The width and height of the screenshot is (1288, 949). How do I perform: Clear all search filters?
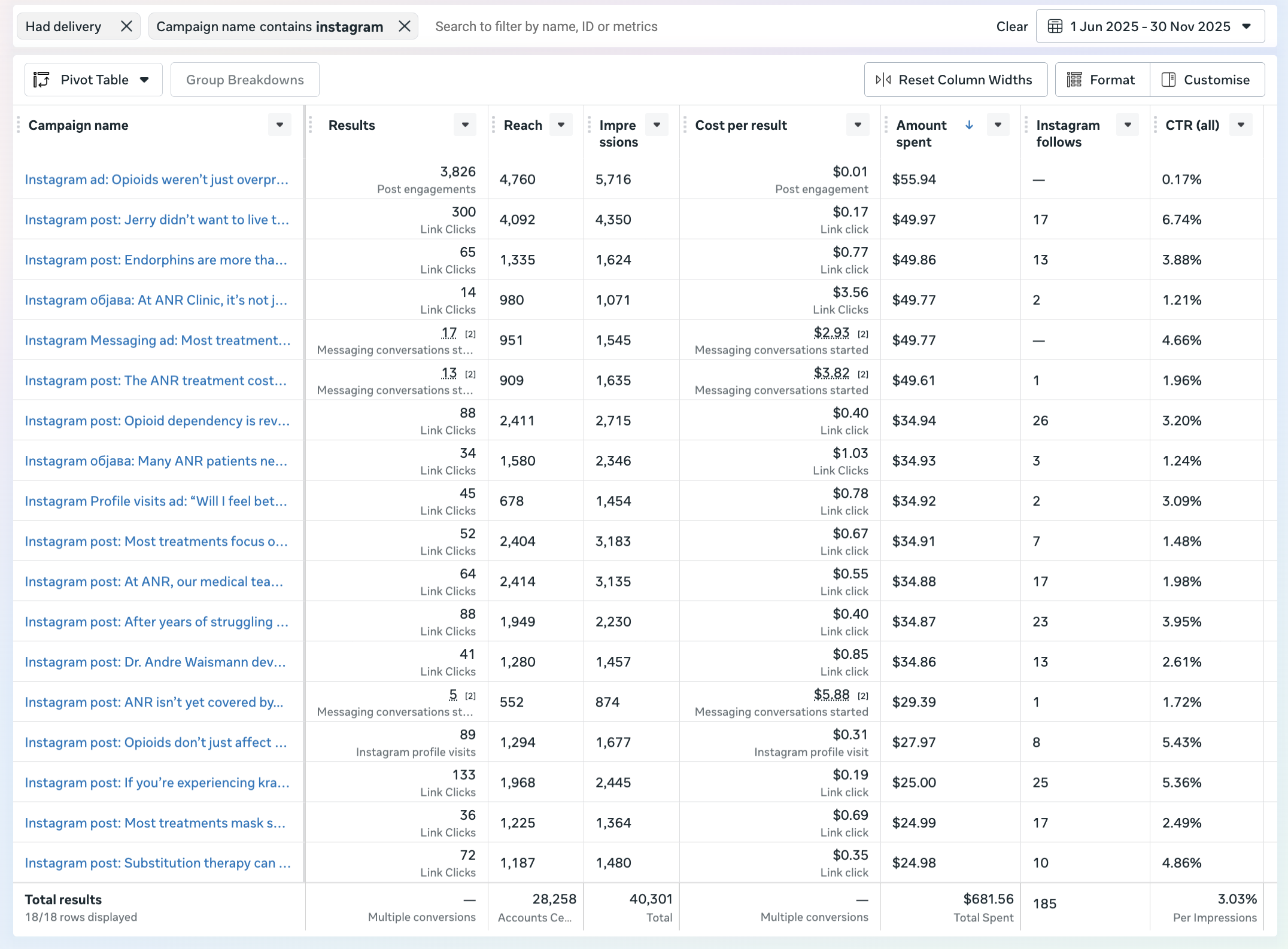(x=1011, y=26)
